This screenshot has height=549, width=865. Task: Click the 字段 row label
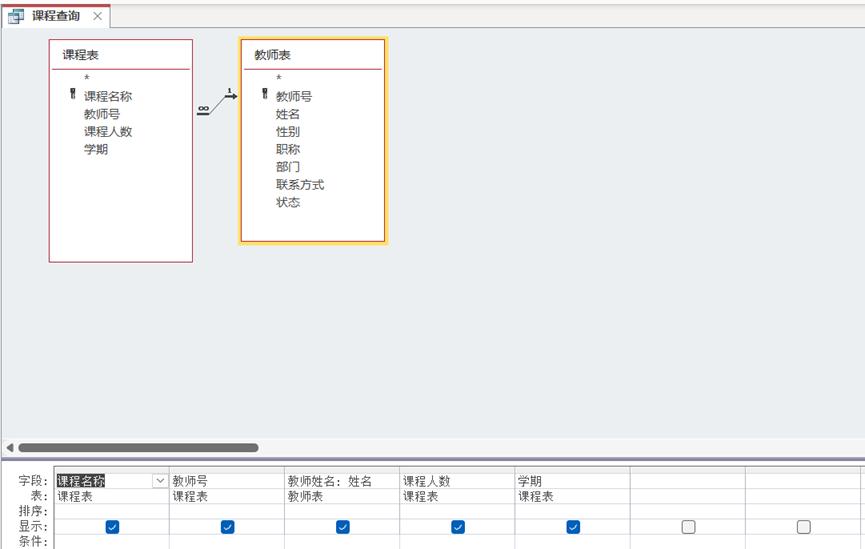coord(33,481)
